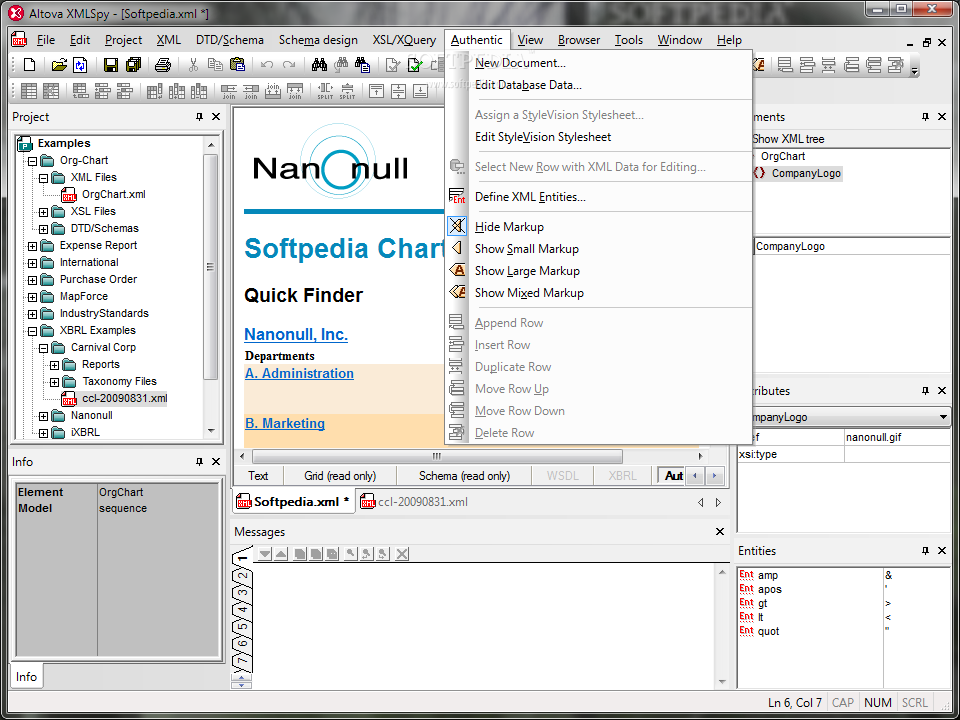Collapse the XBRL Examples folder
This screenshot has height=720, width=960.
click(x=32, y=331)
